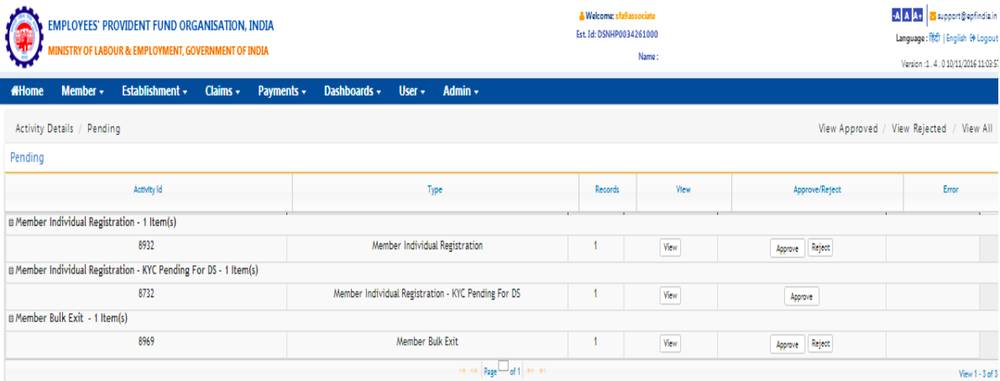Click 'View 1 - 3 of 3' status text
Screen dimensions: 1000x381
[978, 373]
